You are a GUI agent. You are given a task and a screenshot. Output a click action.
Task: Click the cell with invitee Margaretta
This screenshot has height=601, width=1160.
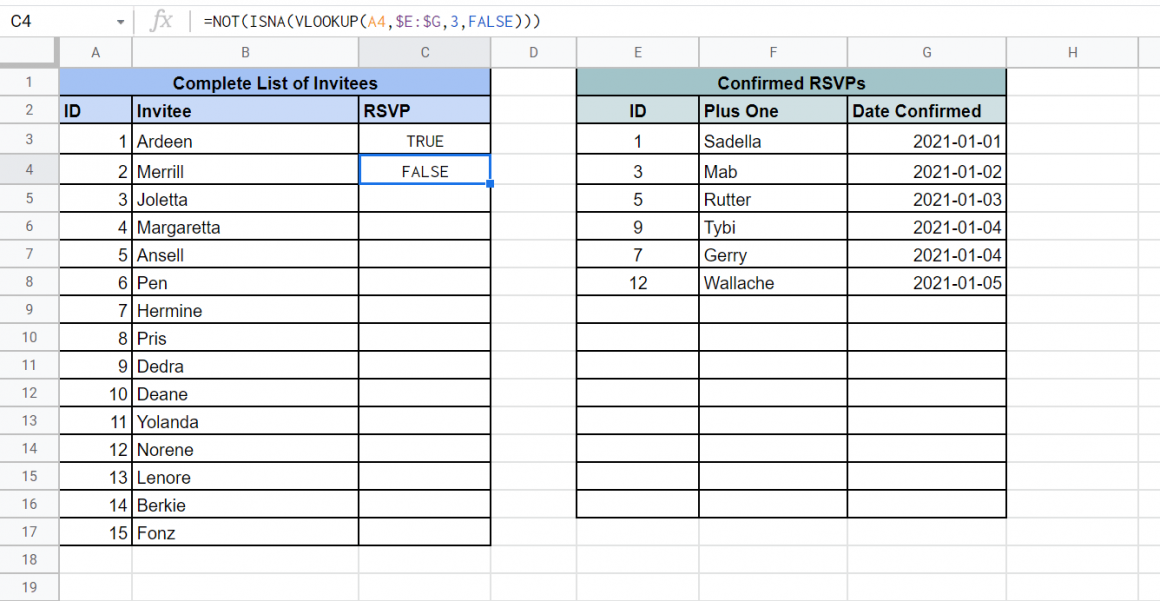(245, 227)
